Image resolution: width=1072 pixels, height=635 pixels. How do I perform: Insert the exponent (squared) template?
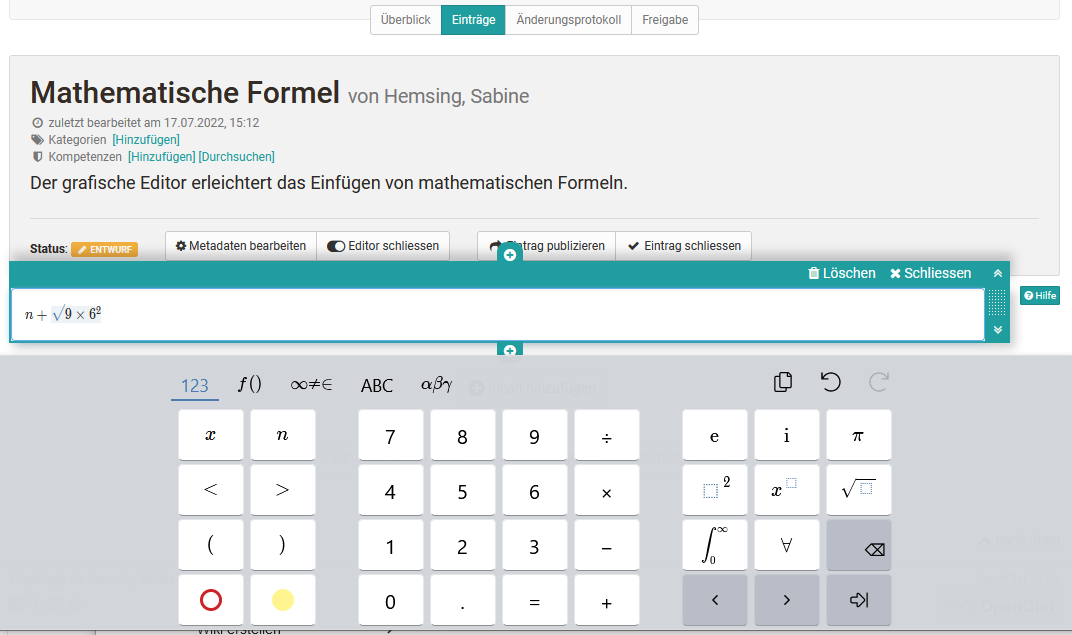pos(714,489)
